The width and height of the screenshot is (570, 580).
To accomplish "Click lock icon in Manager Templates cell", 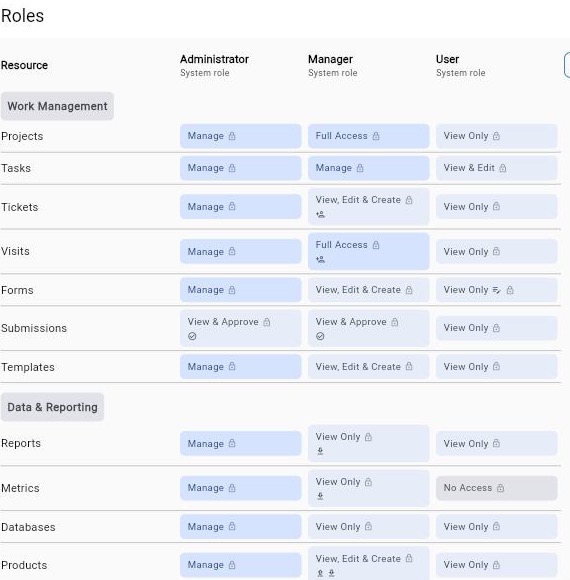I will tap(409, 367).
